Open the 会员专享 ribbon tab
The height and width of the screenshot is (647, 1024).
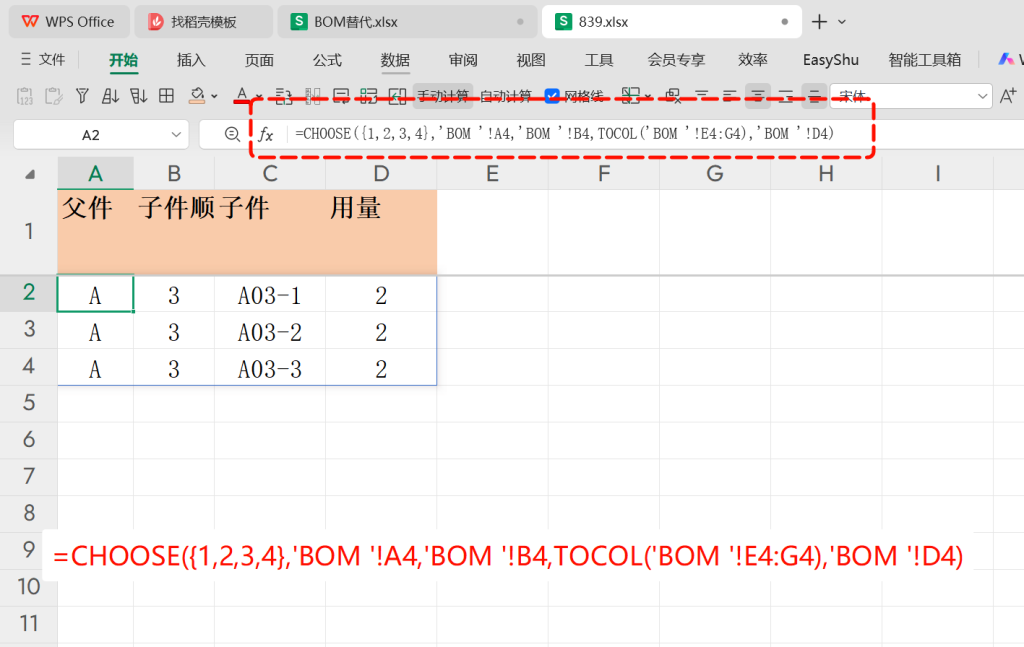676,60
